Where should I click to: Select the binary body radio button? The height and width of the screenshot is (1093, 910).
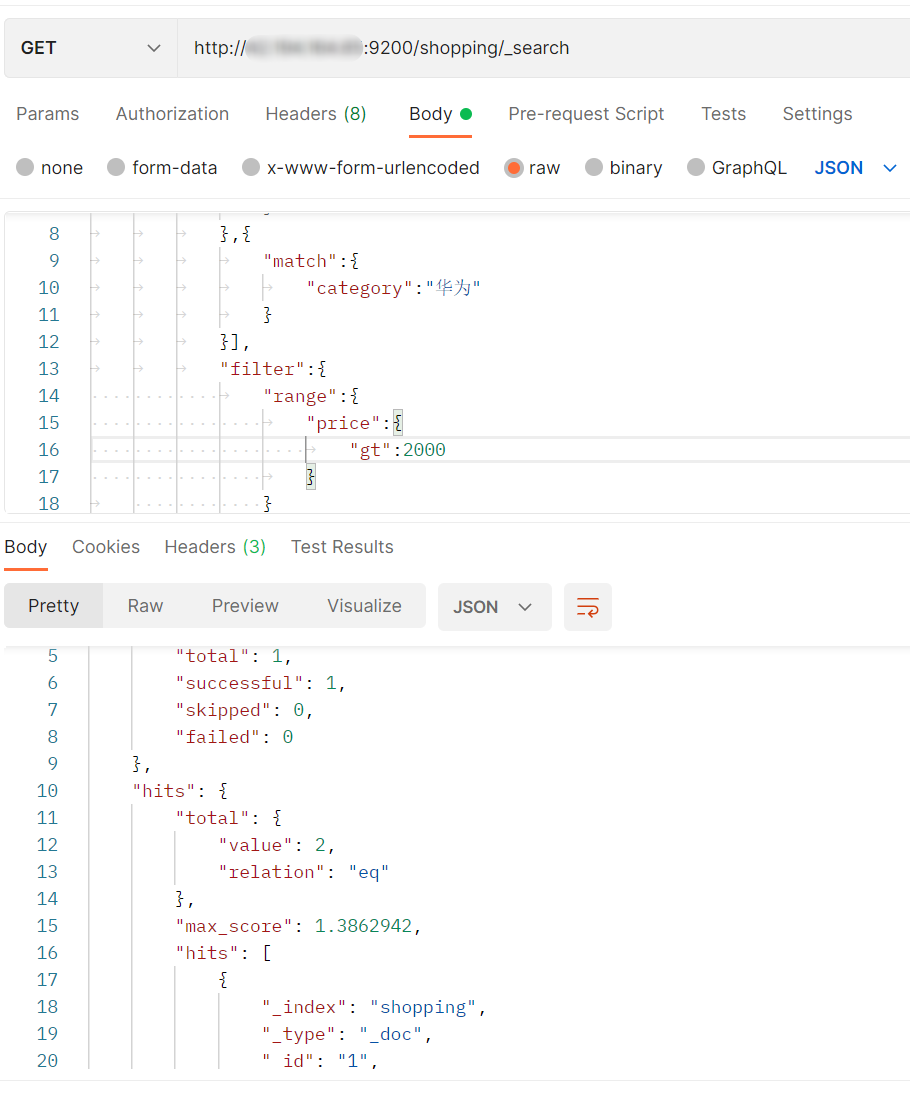[x=594, y=168]
